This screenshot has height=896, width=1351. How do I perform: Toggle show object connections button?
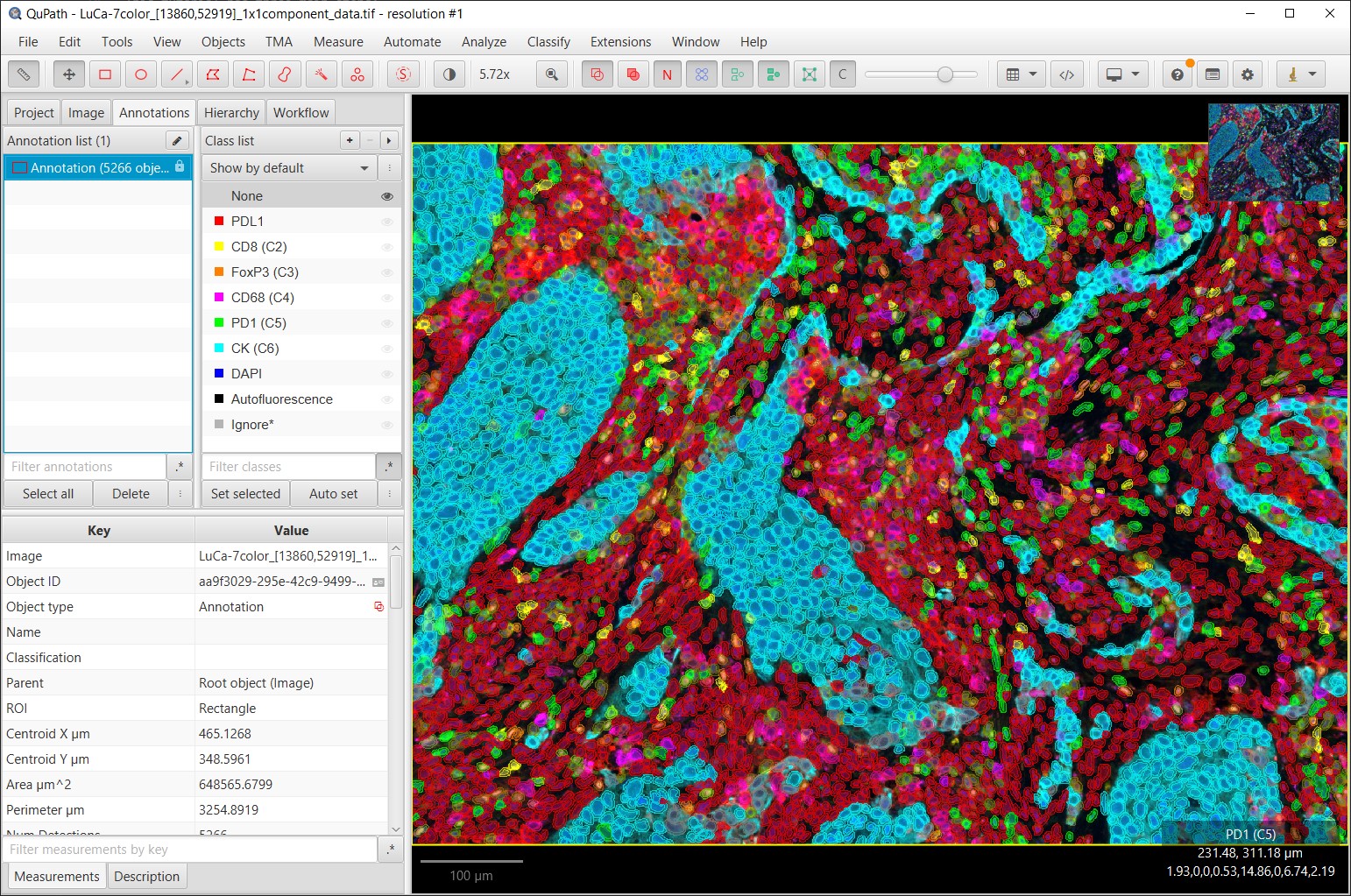pyautogui.click(x=809, y=74)
